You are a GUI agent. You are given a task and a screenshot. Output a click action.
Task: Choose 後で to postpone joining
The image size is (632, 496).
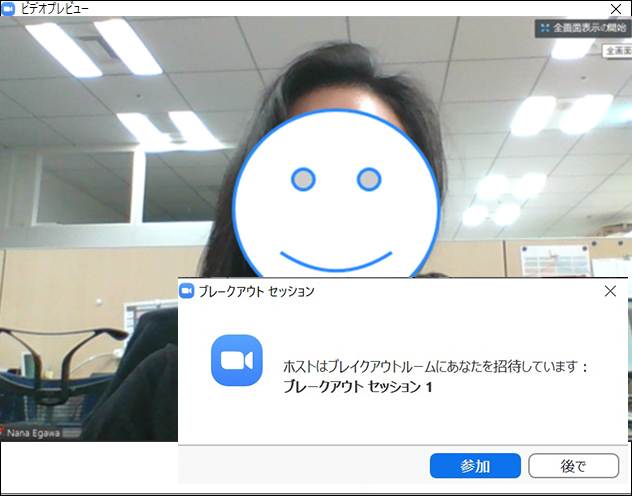[573, 466]
